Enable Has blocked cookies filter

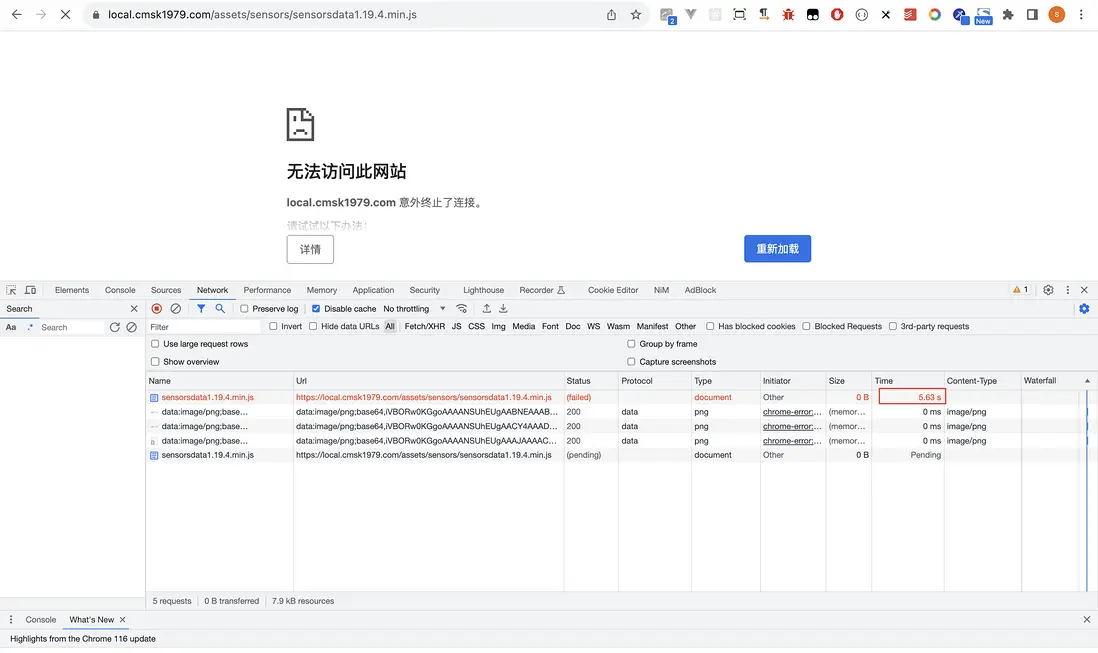[x=710, y=327]
